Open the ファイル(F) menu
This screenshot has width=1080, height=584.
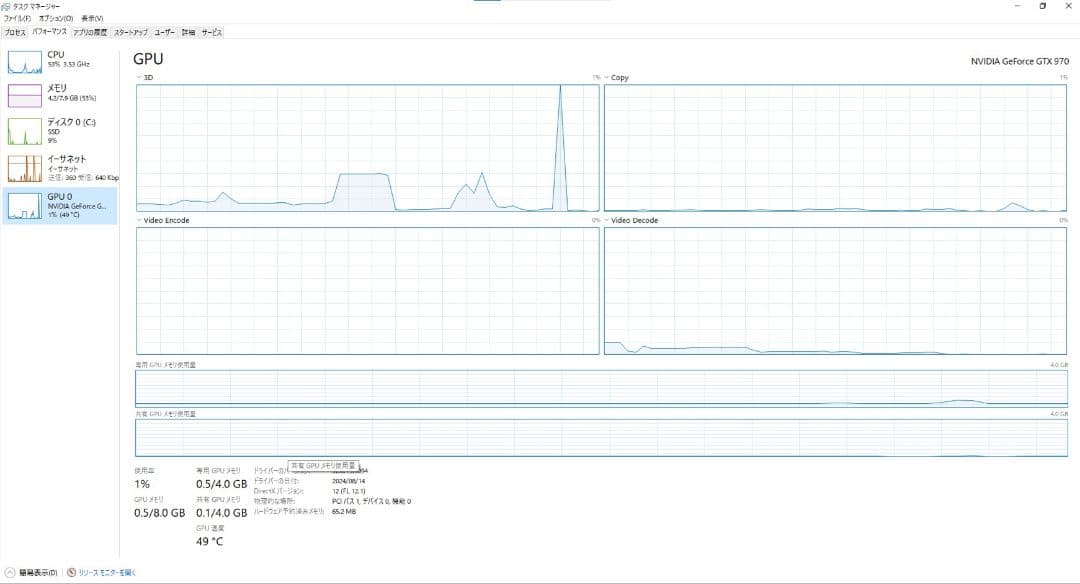[x=17, y=18]
